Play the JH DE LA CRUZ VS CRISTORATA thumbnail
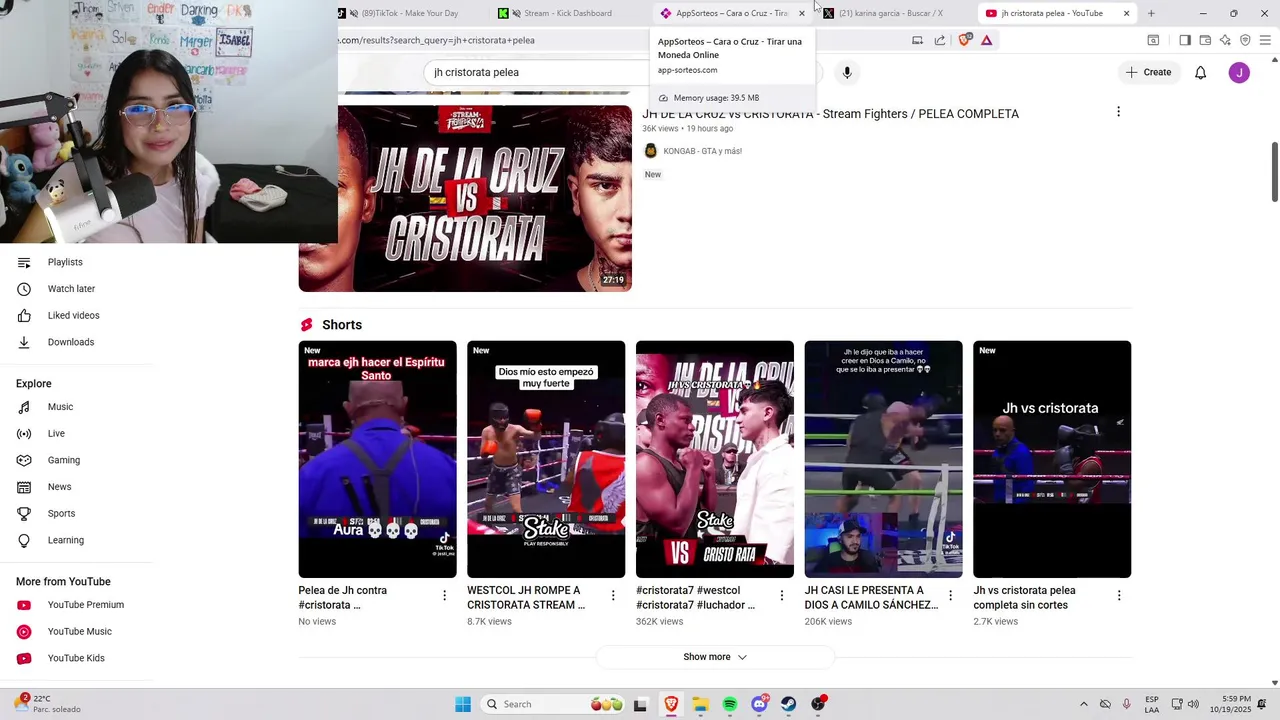This screenshot has width=1280, height=720. (465, 198)
